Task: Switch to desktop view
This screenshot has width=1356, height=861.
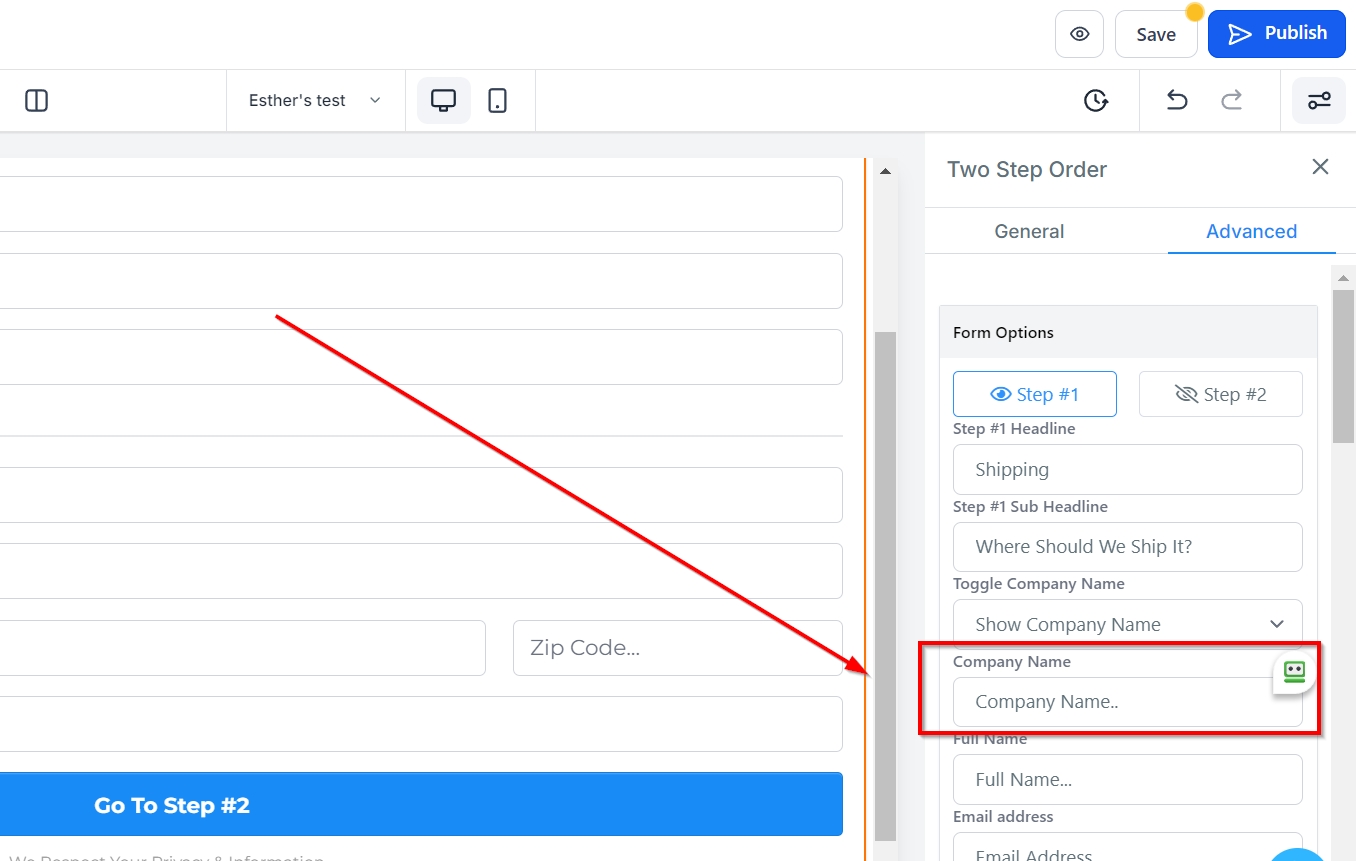Action: click(x=443, y=100)
